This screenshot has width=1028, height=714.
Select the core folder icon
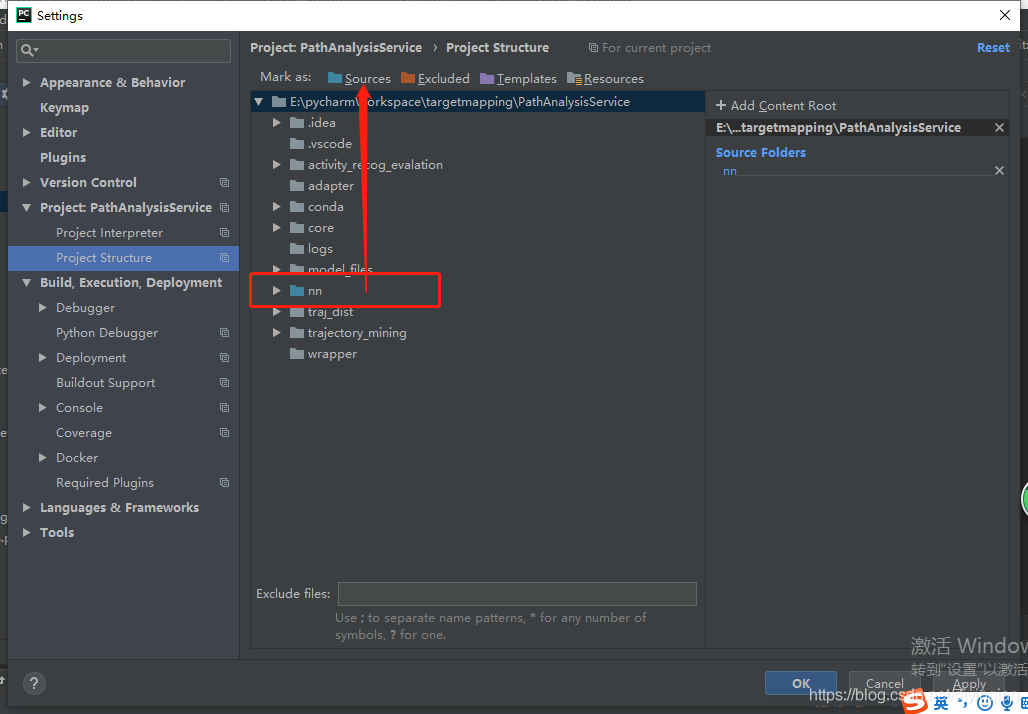297,228
